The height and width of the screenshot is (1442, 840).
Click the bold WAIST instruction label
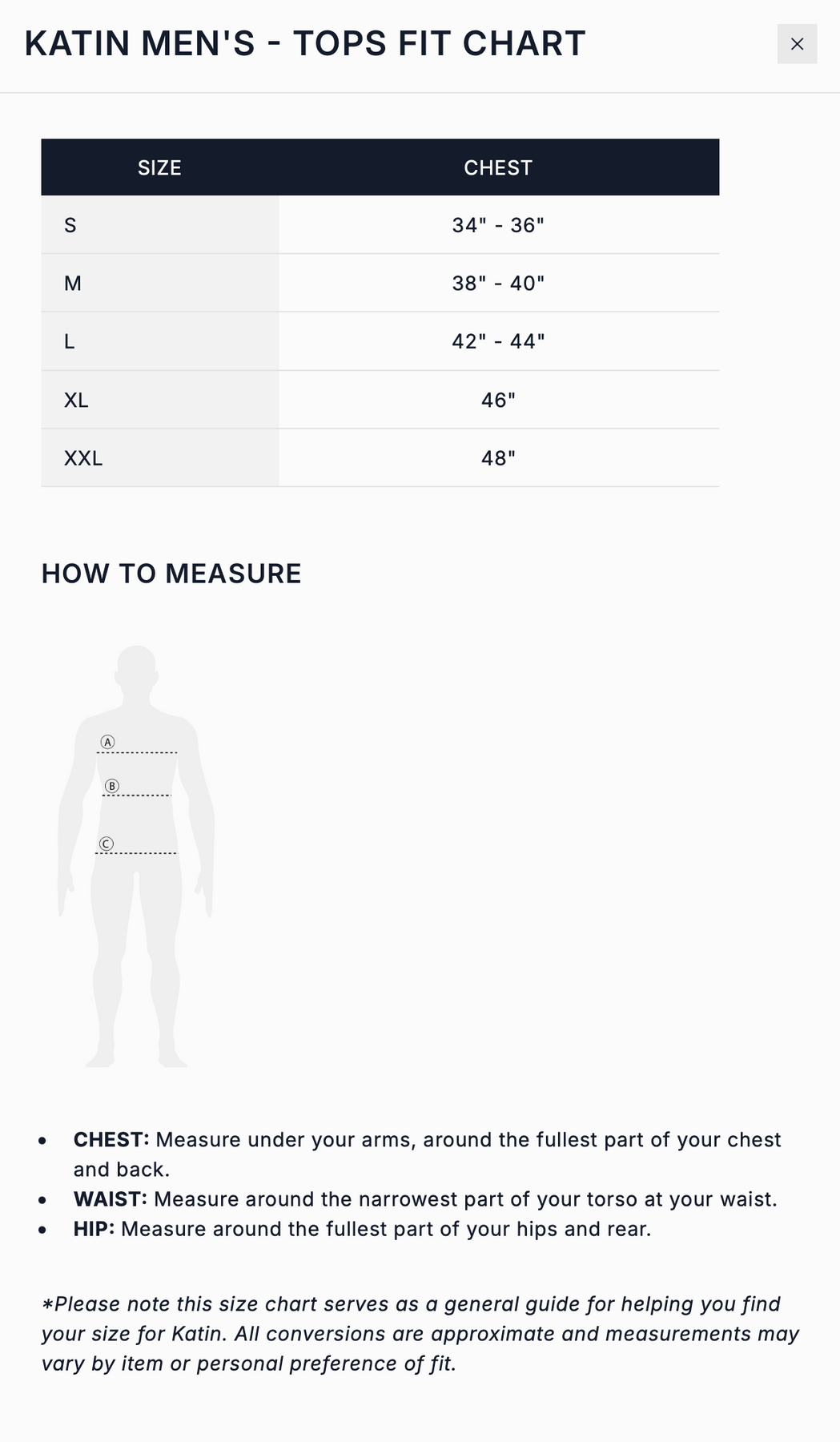[111, 1199]
